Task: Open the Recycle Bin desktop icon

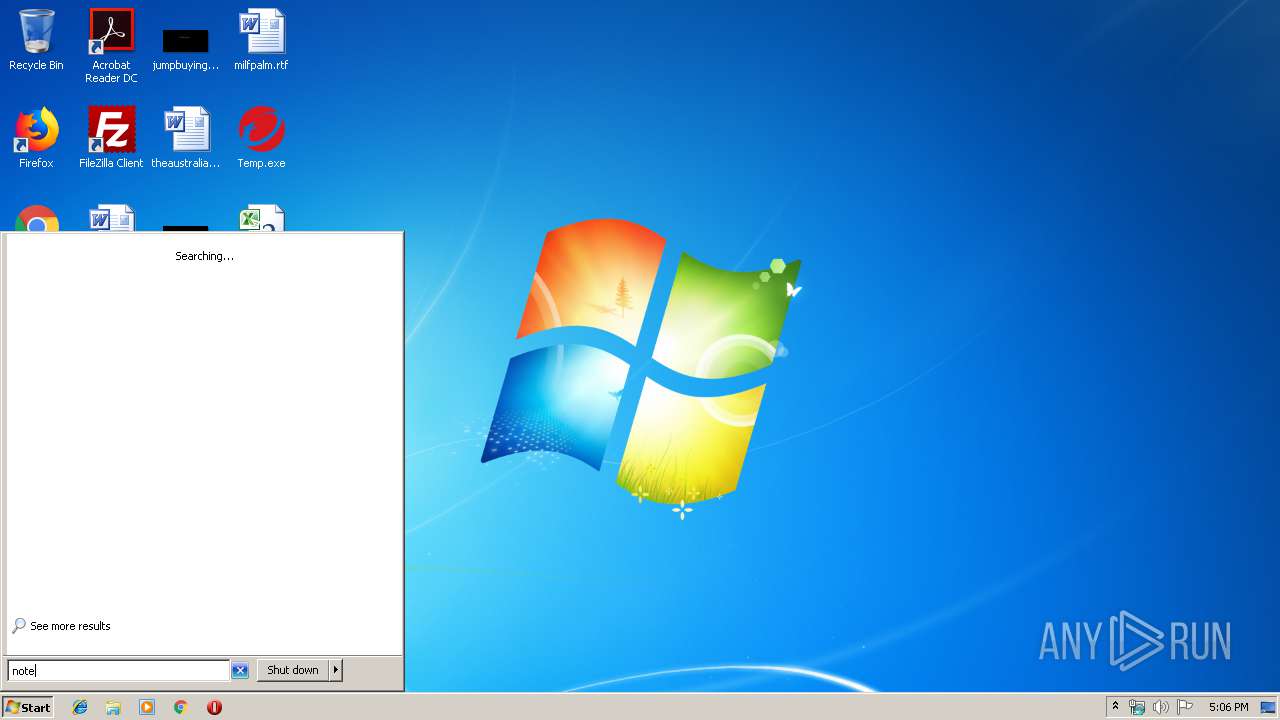Action: click(x=36, y=40)
